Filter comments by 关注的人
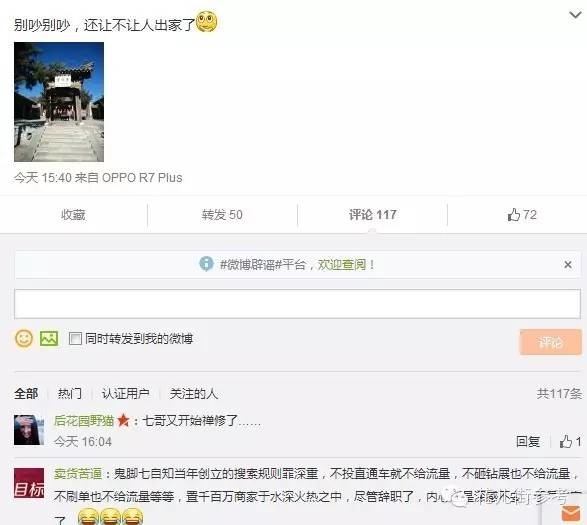The image size is (587, 525). click(x=194, y=394)
